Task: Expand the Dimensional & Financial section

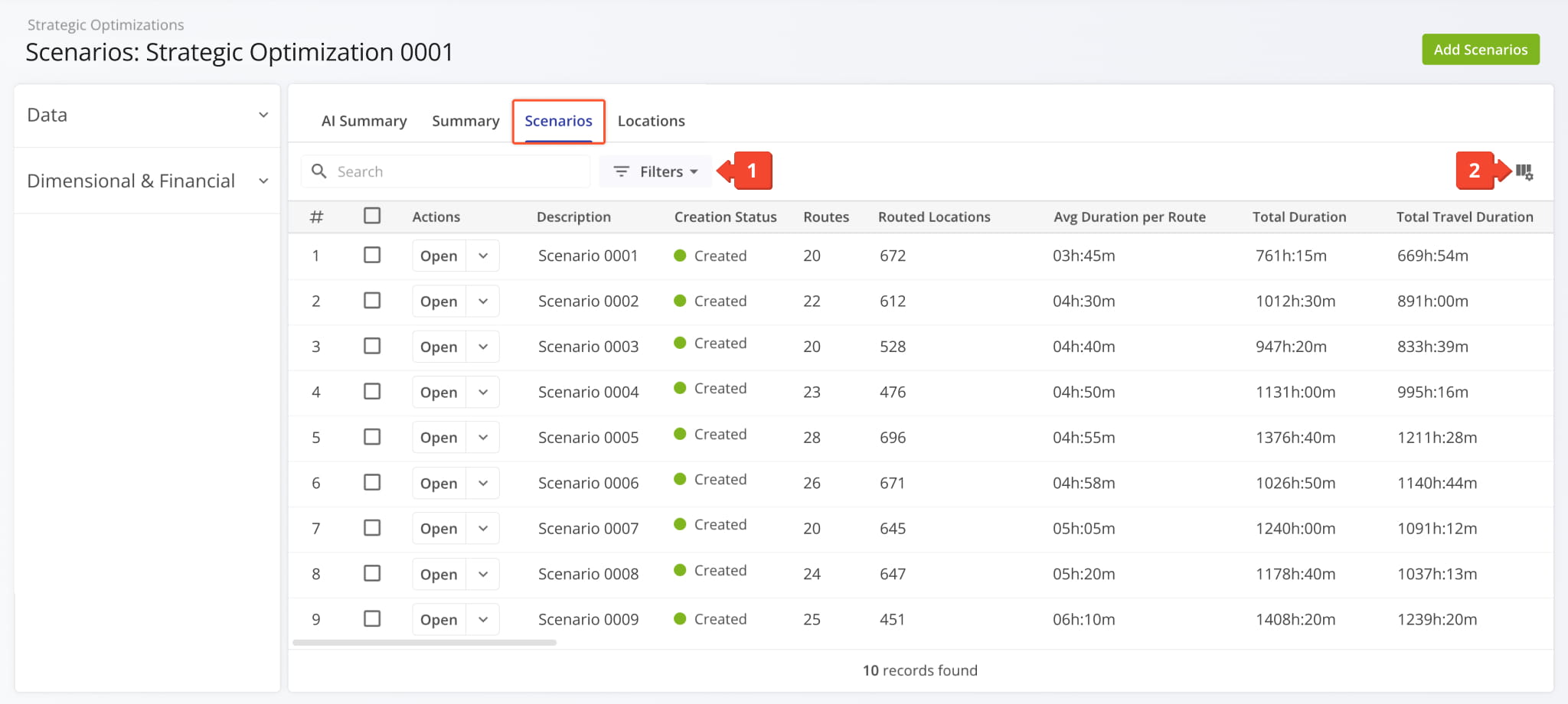Action: click(x=147, y=181)
